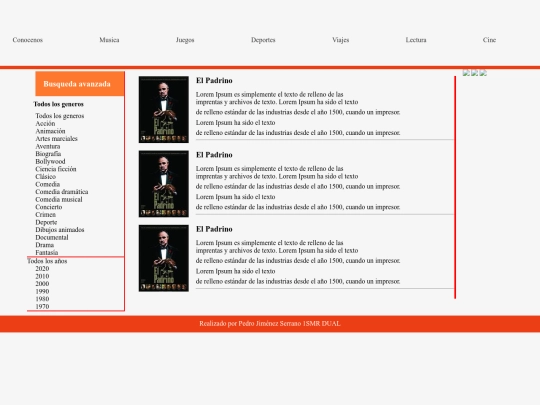The height and width of the screenshot is (405, 540).
Task: Select the Documental genre
Action: (x=52, y=237)
